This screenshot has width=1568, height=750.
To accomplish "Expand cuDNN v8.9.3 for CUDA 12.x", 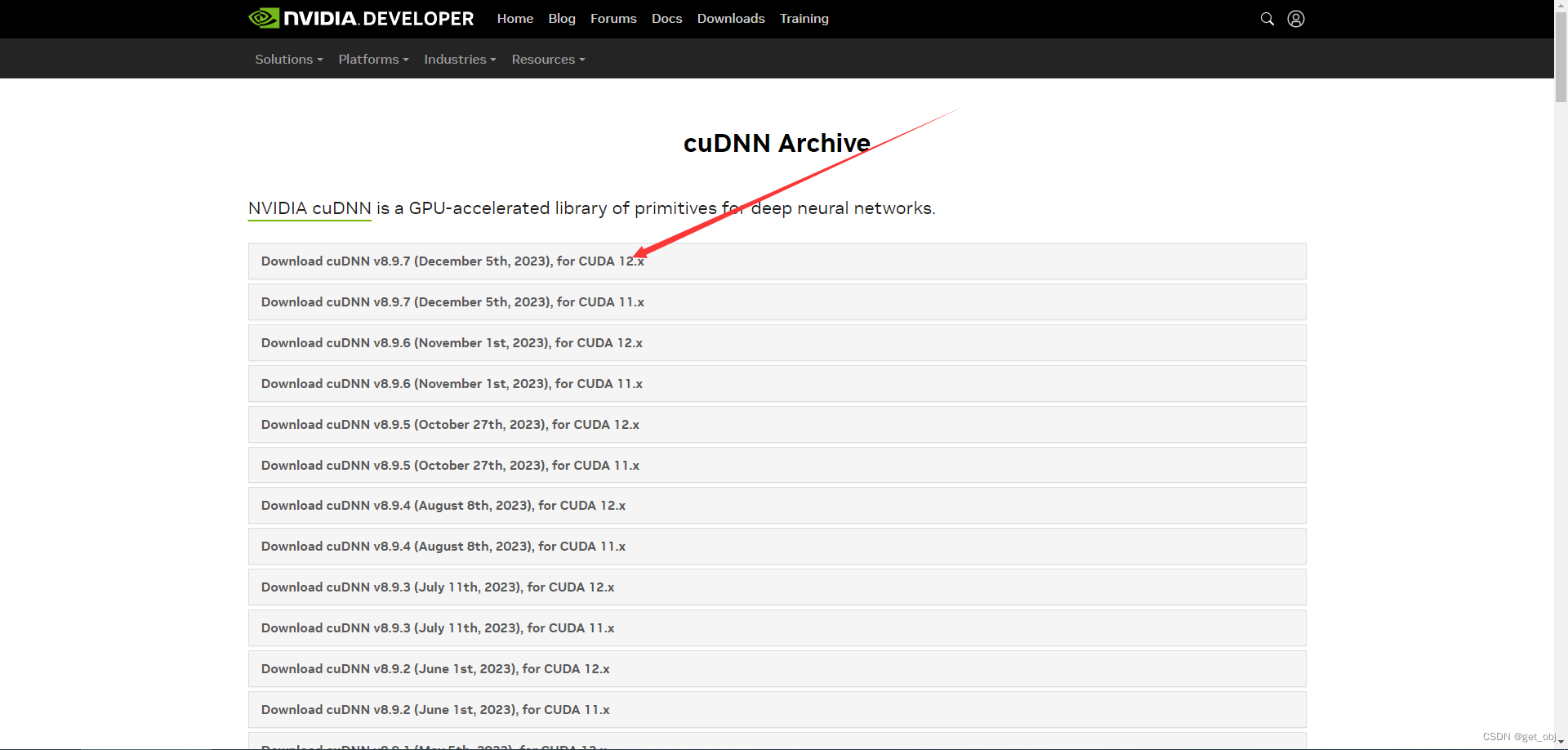I will 777,587.
